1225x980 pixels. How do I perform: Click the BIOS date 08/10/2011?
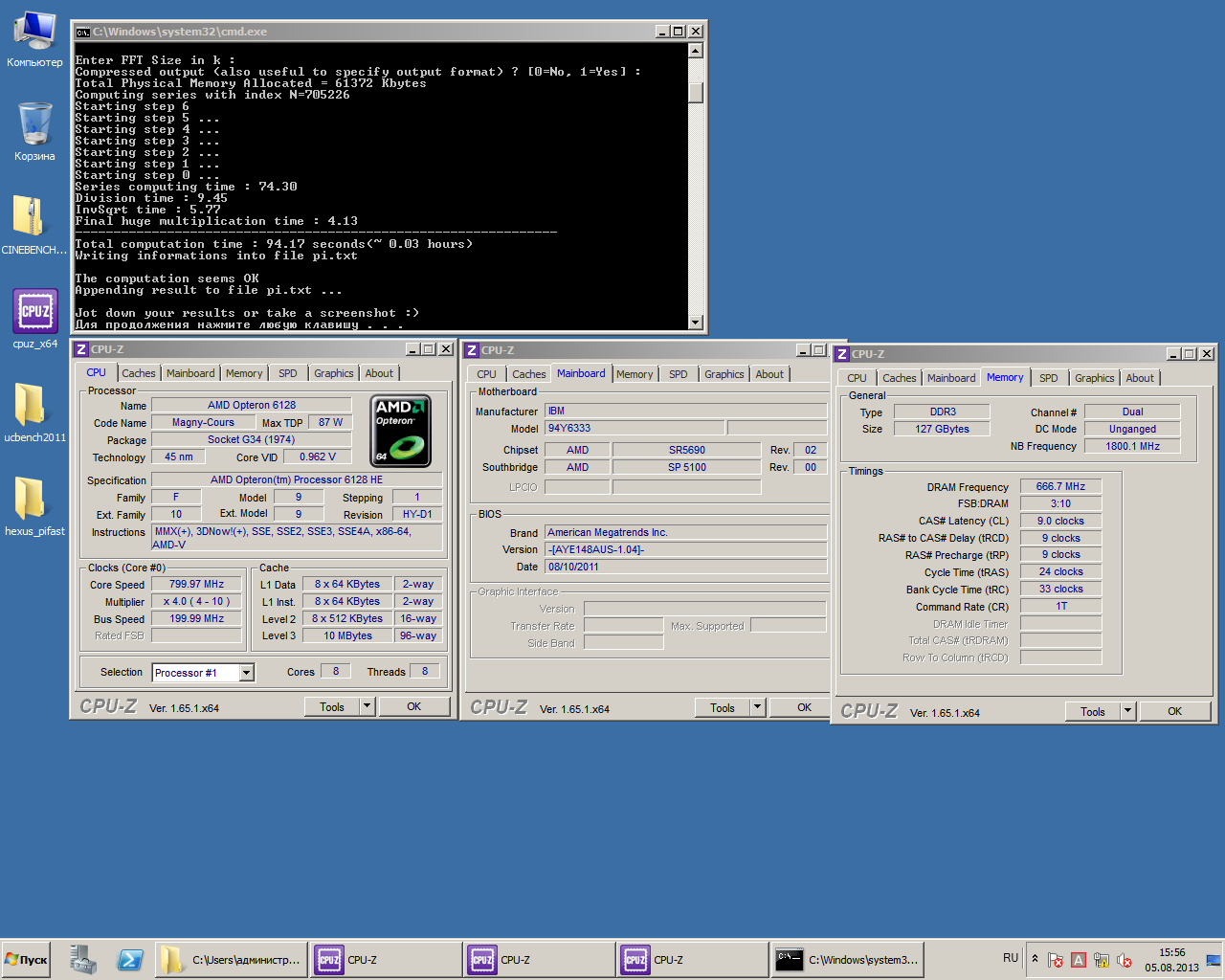(x=686, y=567)
